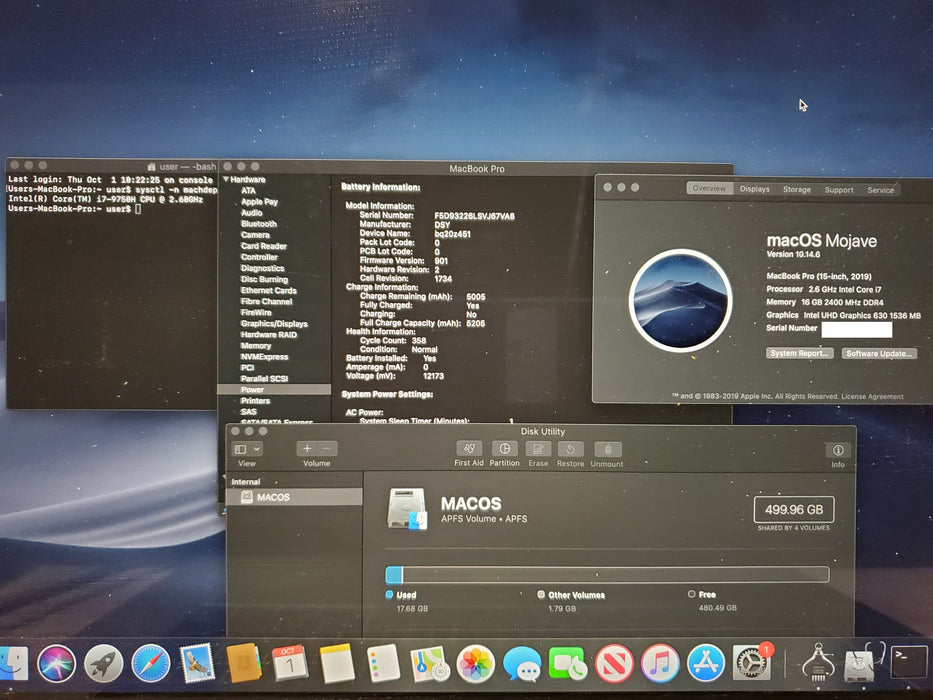Click the used segment of the storage bar
This screenshot has height=700, width=933.
point(394,574)
